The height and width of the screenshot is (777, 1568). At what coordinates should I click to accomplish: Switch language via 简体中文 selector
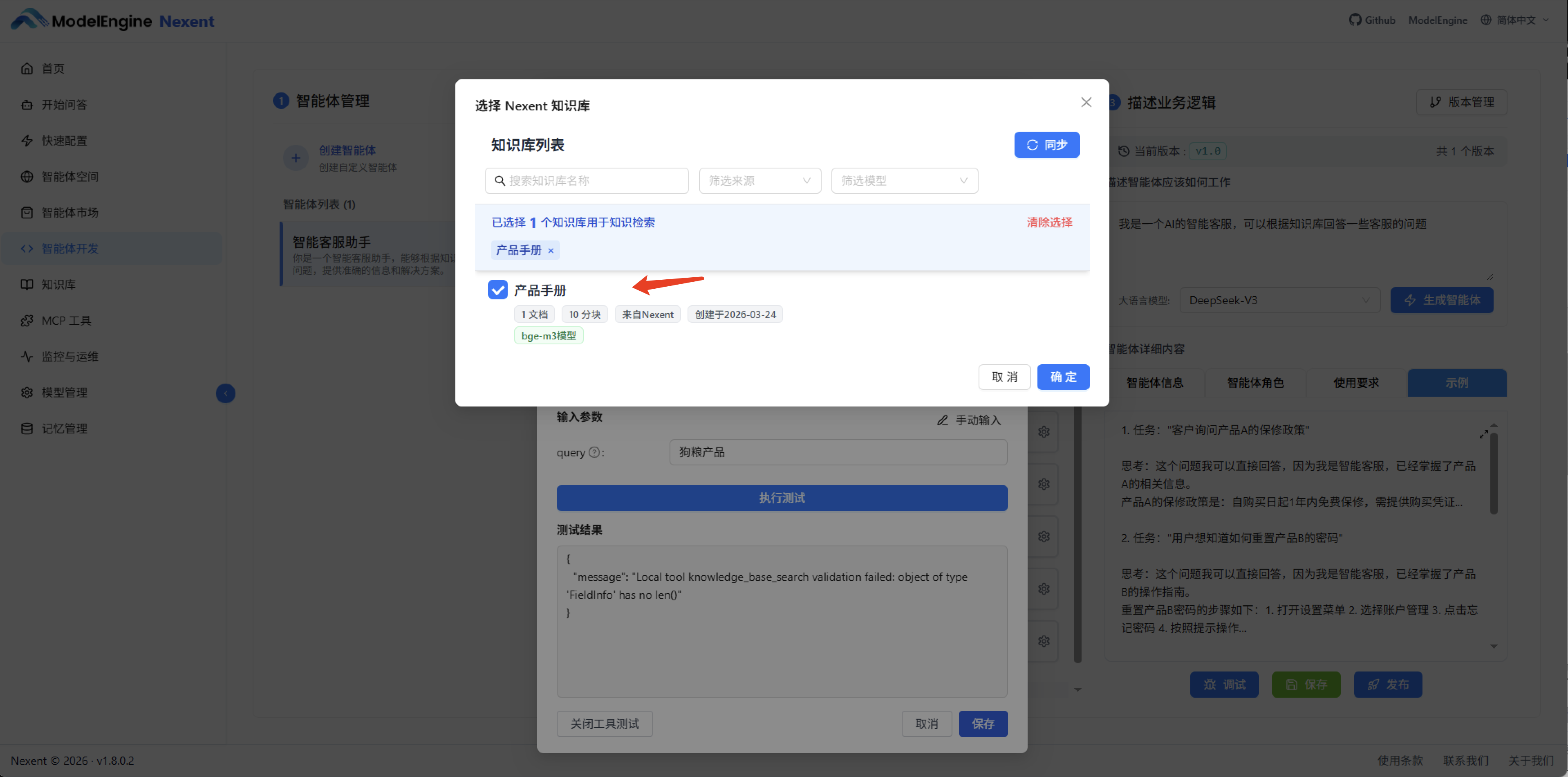coord(1515,20)
